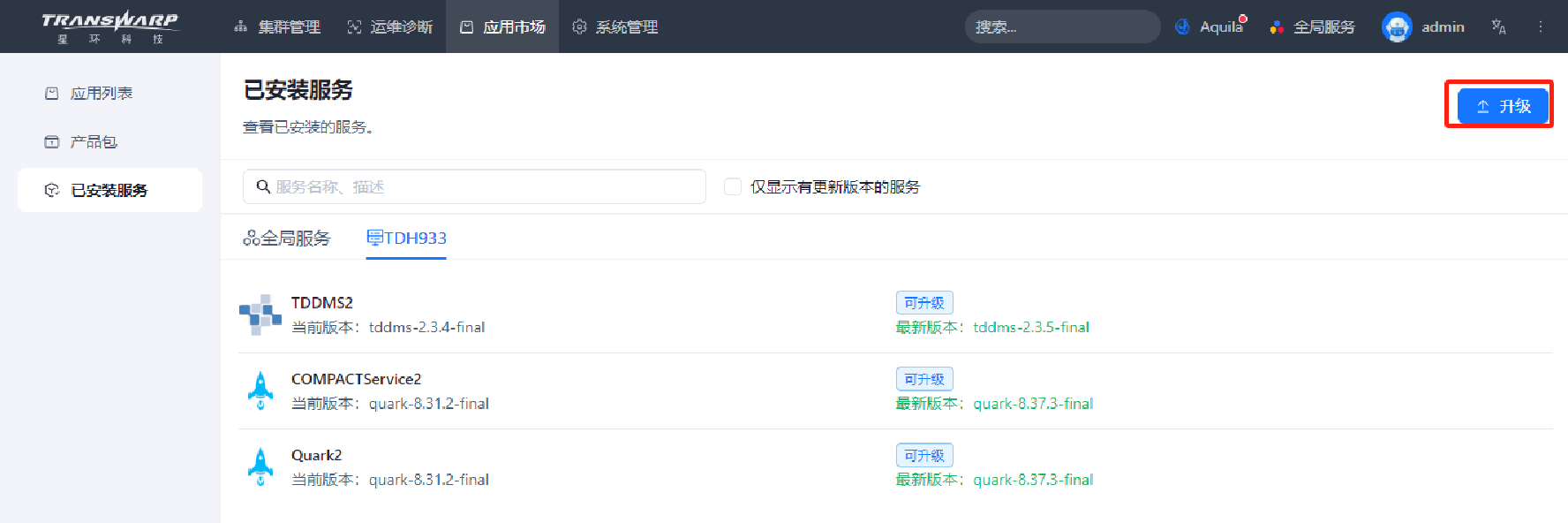Click the tddms-2.3.5-final latest version text
The height and width of the screenshot is (523, 1568).
pos(1031,327)
